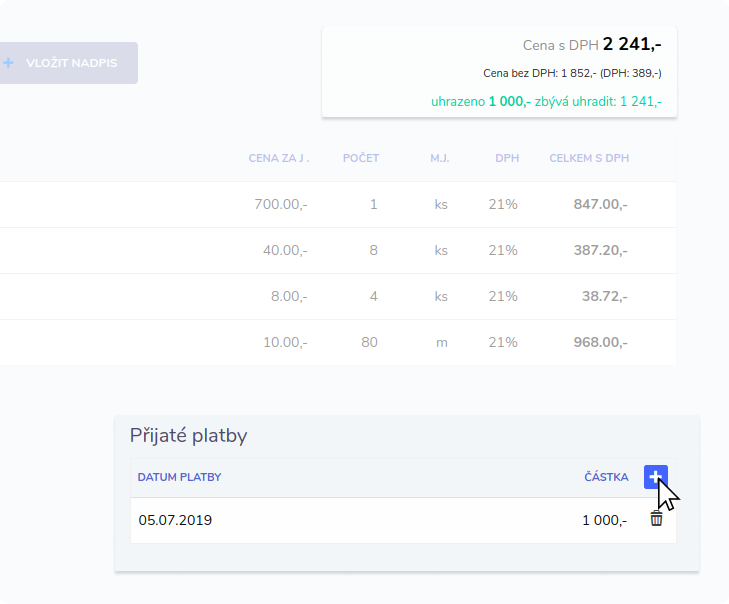Select the CELKEM S DPH column header
729x604 pixels.
589,158
